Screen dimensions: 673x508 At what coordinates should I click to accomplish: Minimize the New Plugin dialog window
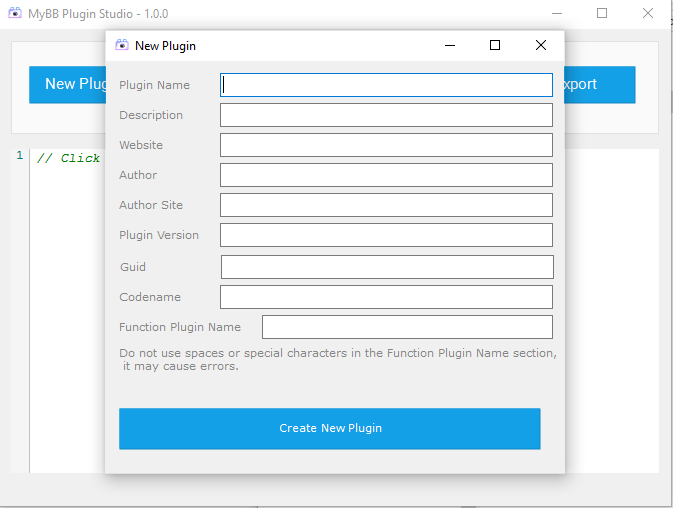[x=450, y=45]
